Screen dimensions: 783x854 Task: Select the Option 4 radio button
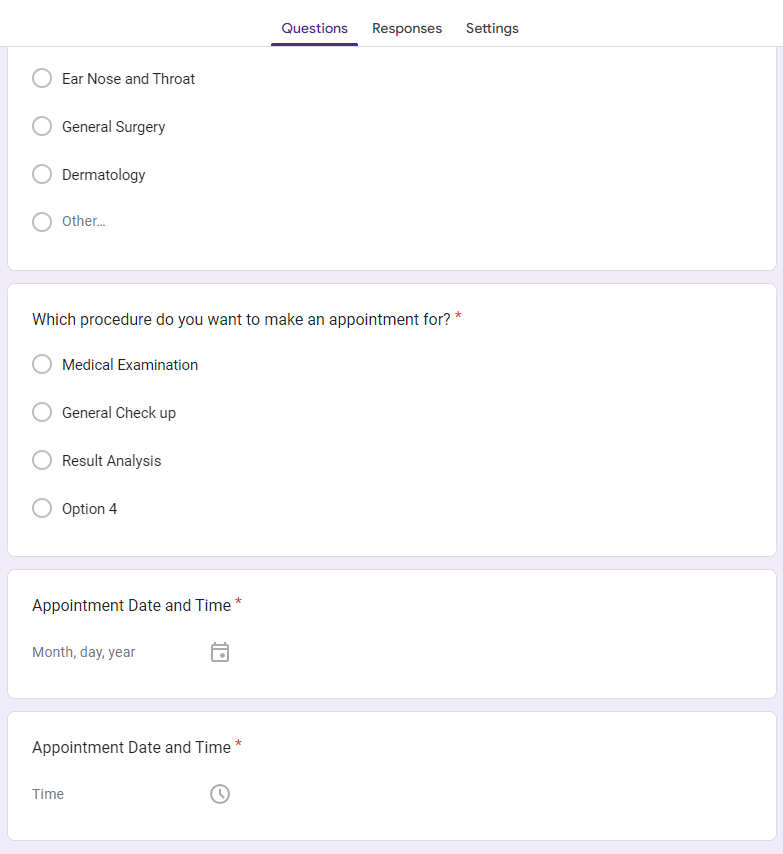42,508
